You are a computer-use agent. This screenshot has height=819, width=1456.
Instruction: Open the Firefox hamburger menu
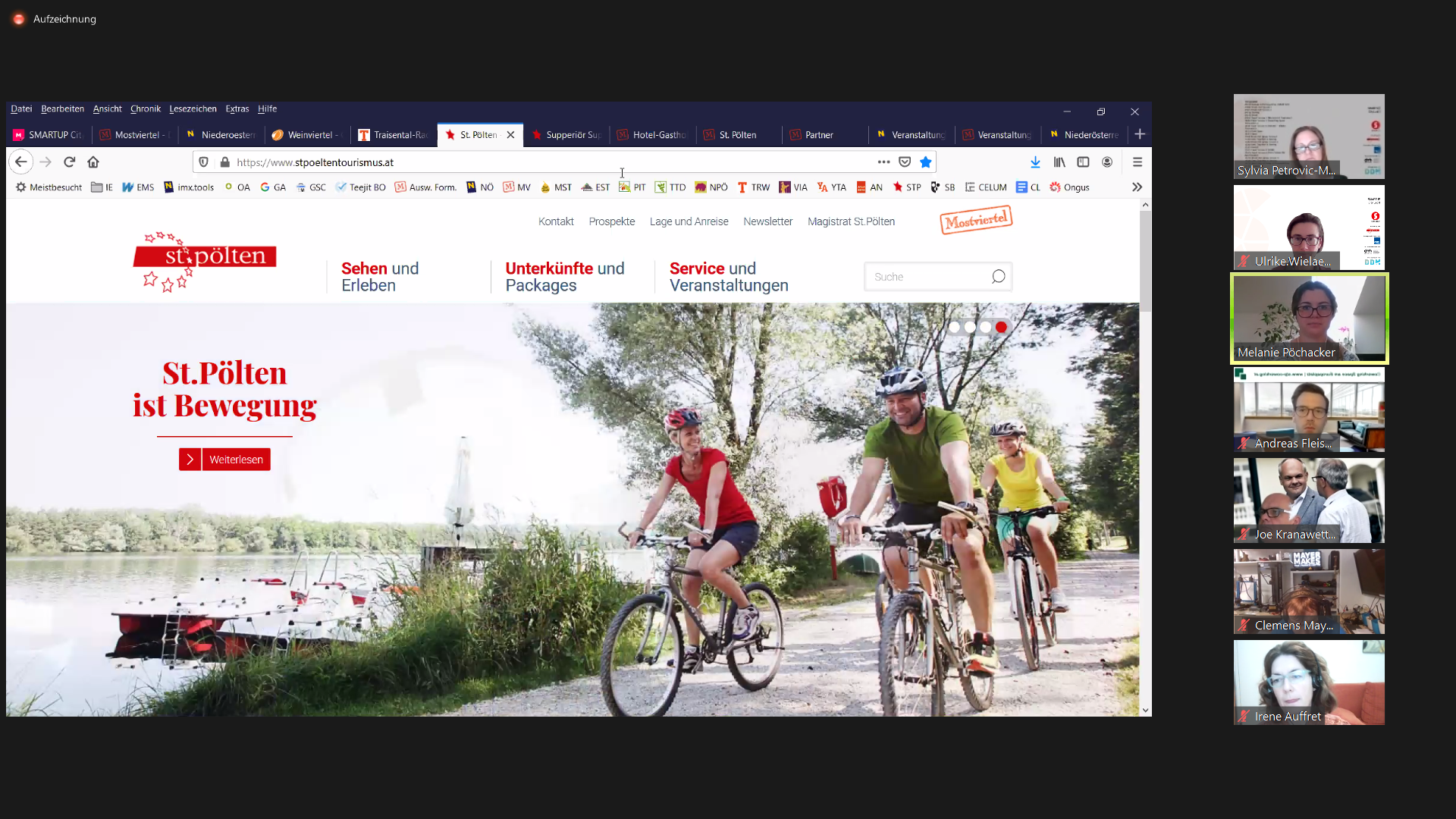click(x=1137, y=162)
